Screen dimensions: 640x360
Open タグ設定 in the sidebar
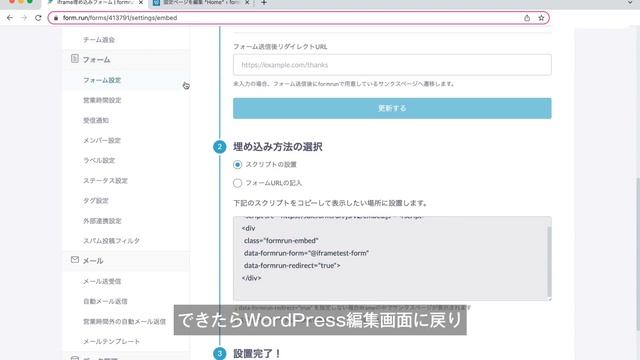tap(96, 201)
